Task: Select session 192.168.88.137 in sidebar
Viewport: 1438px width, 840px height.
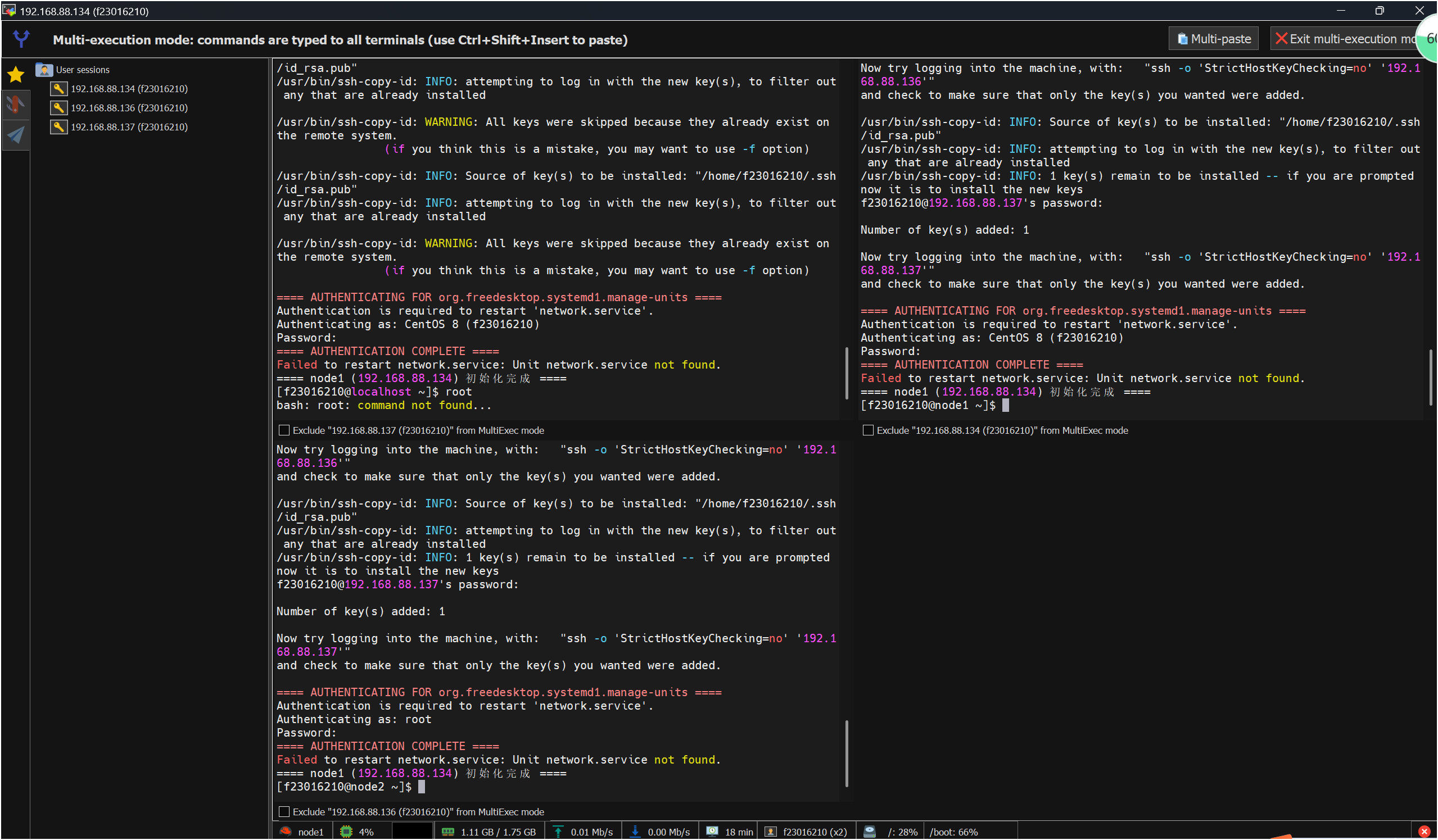Action: point(128,126)
